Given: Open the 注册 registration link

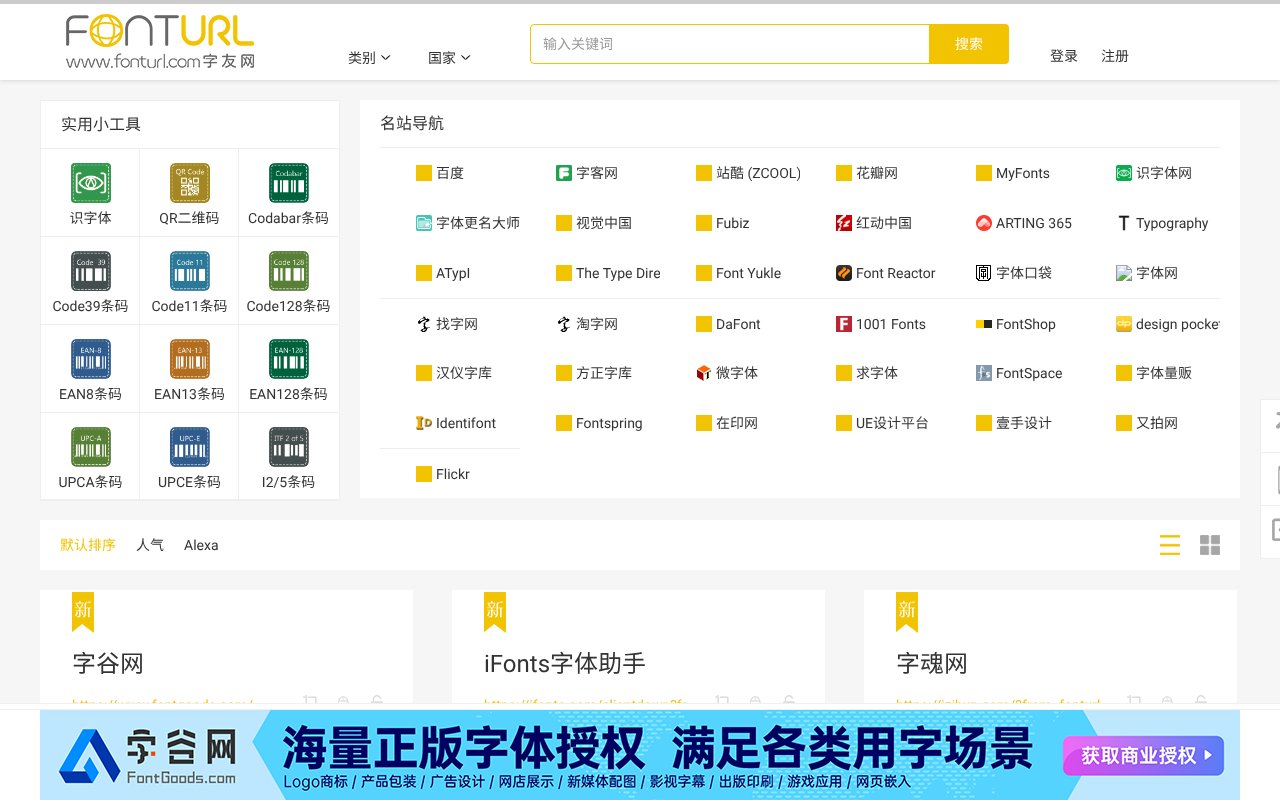Looking at the screenshot, I should tap(1115, 57).
